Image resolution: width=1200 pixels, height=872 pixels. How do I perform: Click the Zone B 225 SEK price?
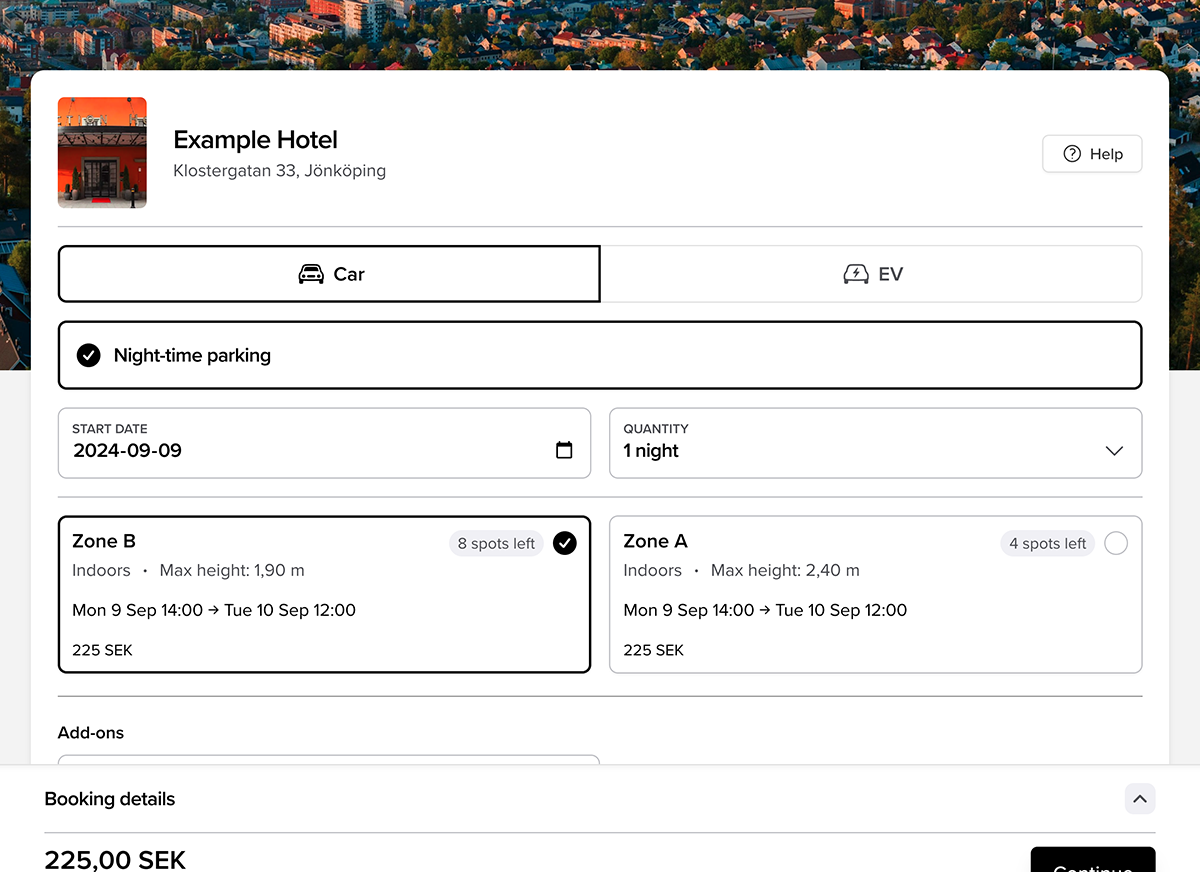tap(102, 650)
